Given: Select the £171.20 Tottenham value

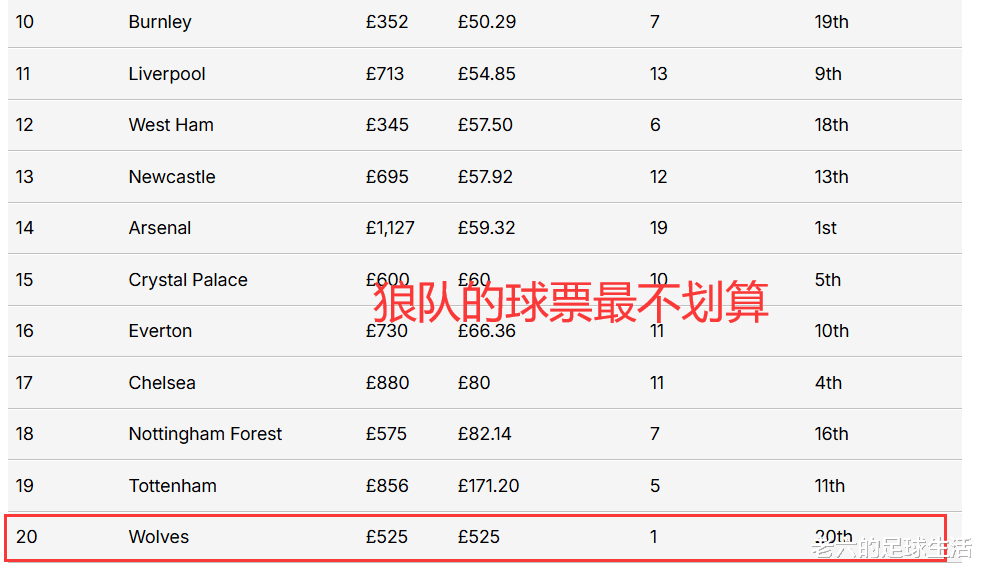Looking at the screenshot, I should pyautogui.click(x=489, y=486).
